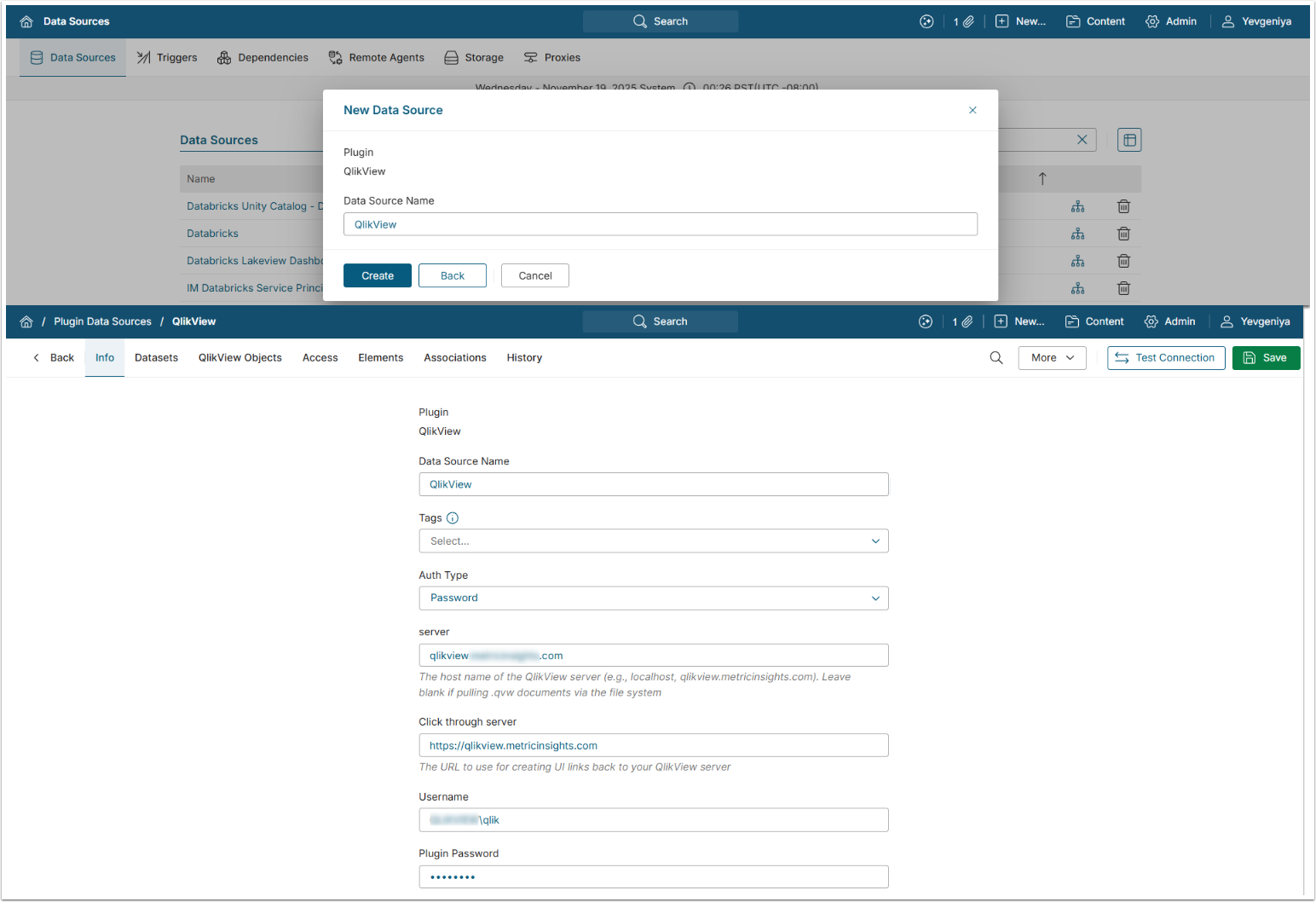Sort by the Name column header

pyautogui.click(x=201, y=179)
